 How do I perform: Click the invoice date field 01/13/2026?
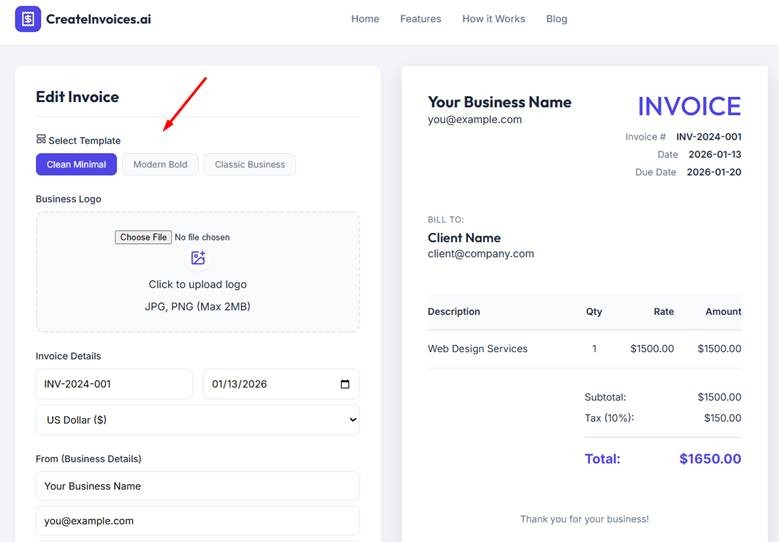coord(281,384)
